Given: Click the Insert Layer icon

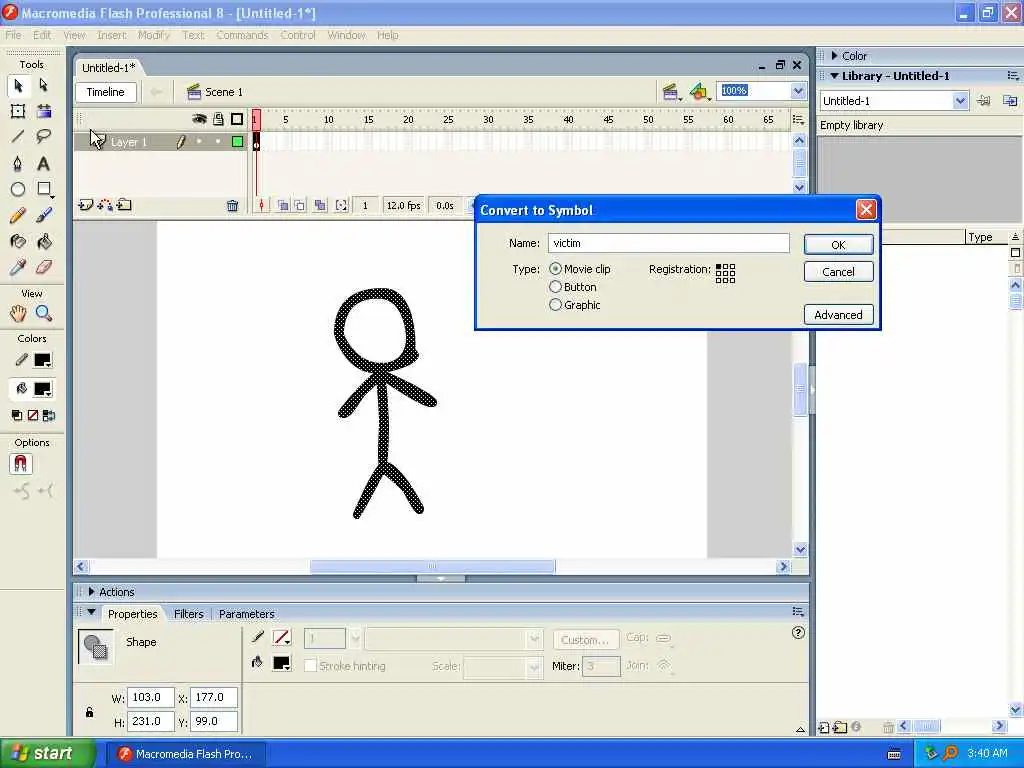Looking at the screenshot, I should 86,205.
